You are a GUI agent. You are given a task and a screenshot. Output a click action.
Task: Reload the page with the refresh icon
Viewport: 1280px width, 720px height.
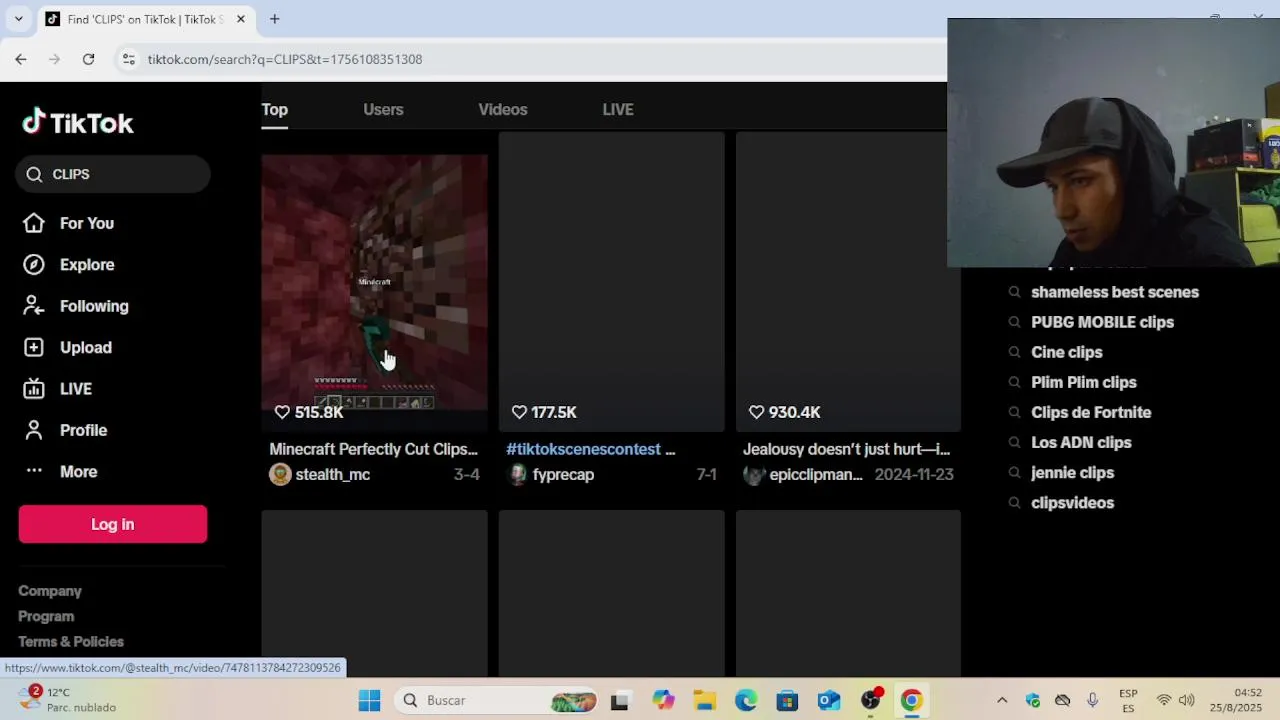pyautogui.click(x=88, y=59)
